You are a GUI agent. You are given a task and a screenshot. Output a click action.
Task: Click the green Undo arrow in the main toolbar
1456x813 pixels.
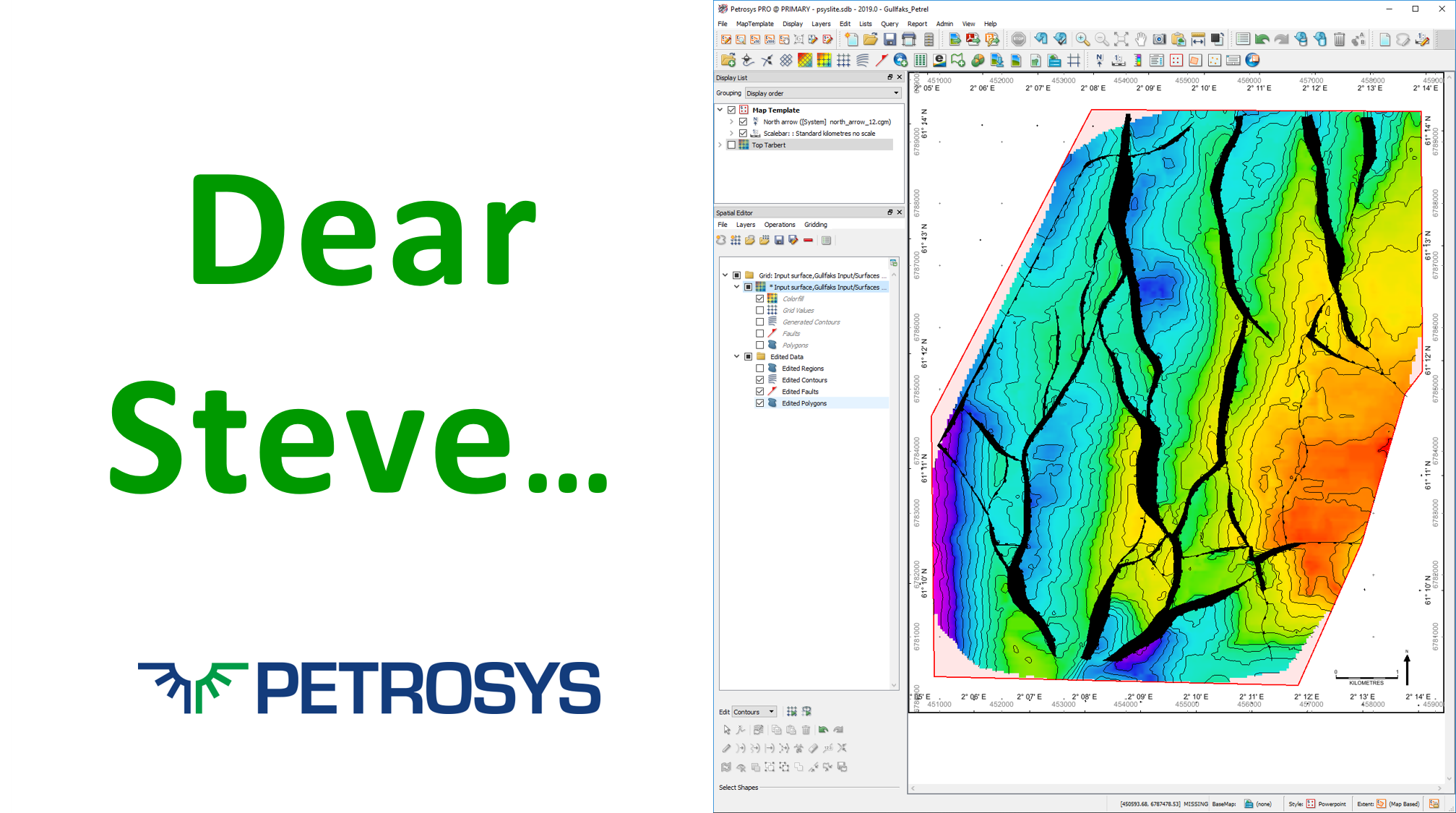pos(1262,40)
